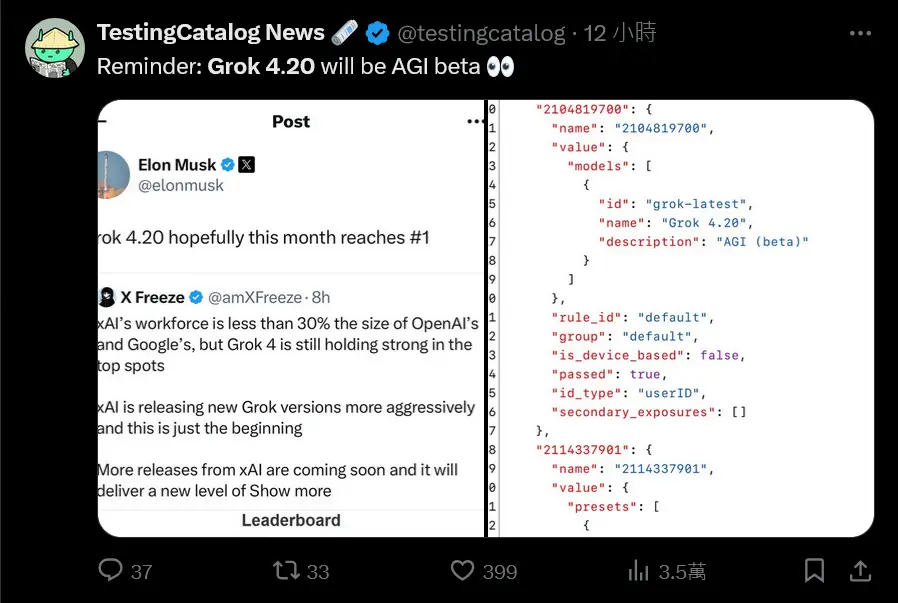This screenshot has width=898, height=603.
Task: Open TestingCatalog News profile avatar
Action: [x=55, y=48]
